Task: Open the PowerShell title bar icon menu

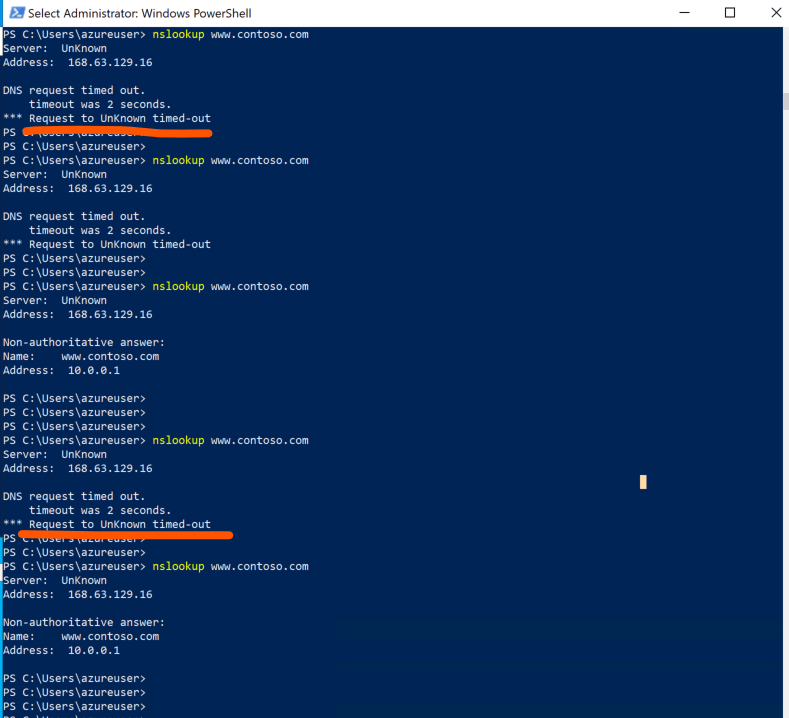Action: coord(17,13)
